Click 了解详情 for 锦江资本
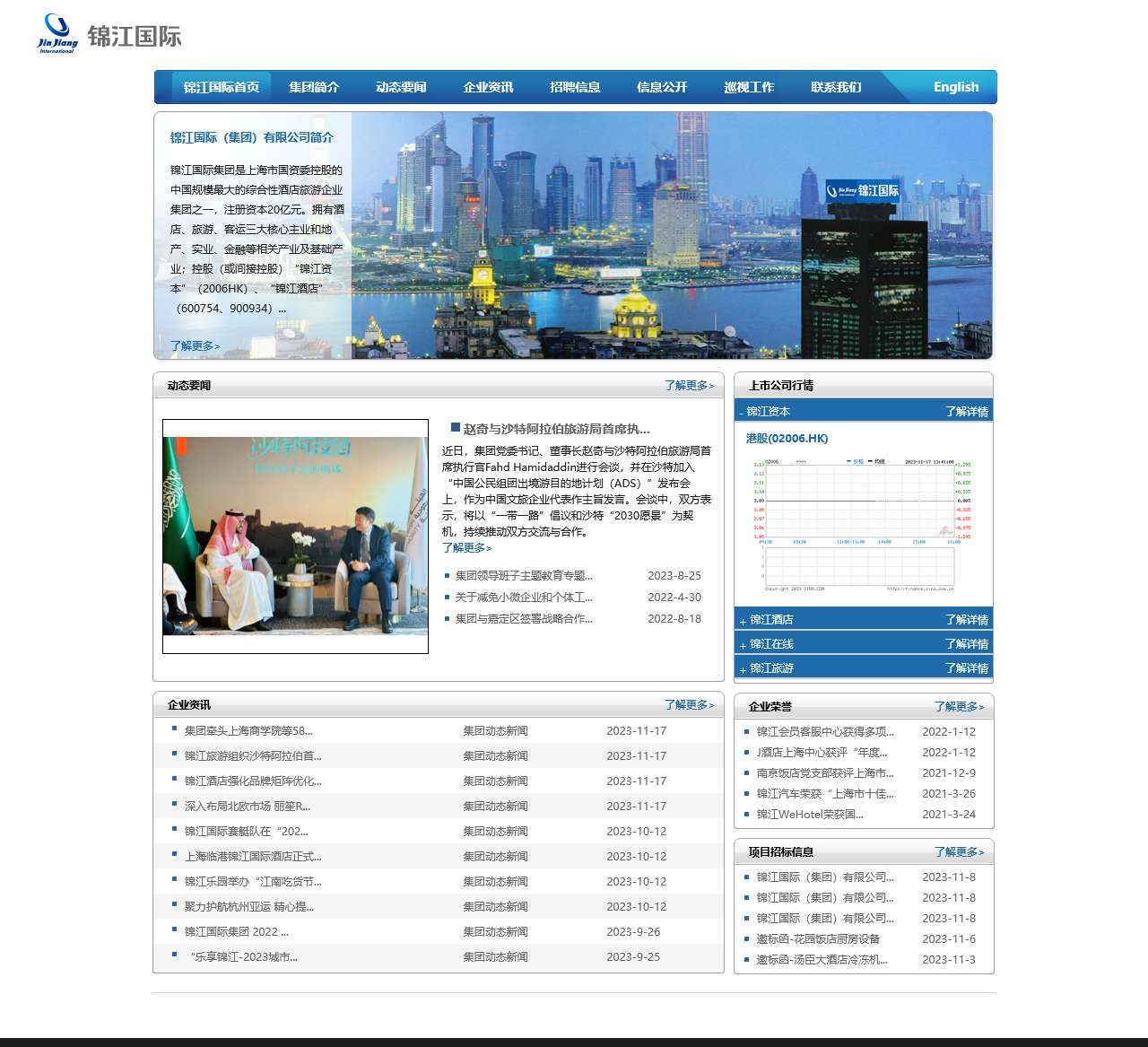The width and height of the screenshot is (1148, 1047). tap(967, 412)
